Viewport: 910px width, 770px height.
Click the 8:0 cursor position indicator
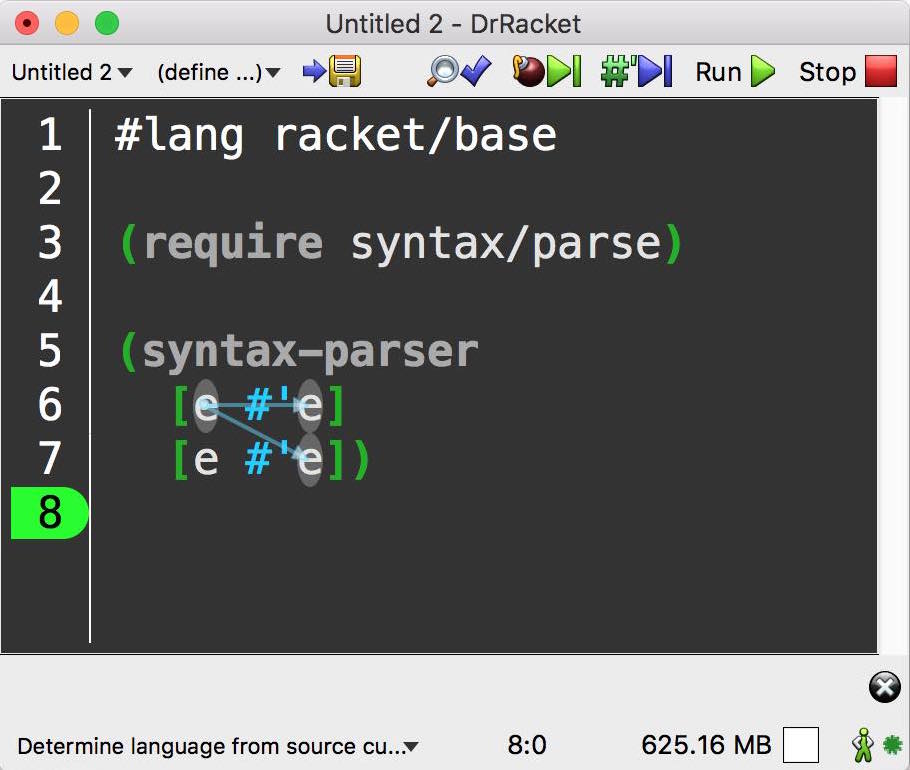coord(527,745)
